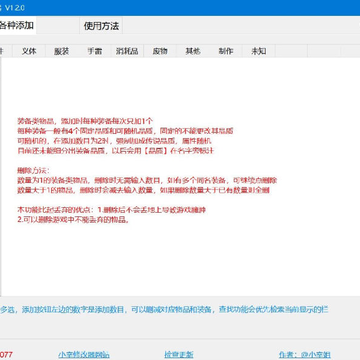
Task: Click the line starting with 2.可以删除游戏中
Action: pyautogui.click(x=73, y=220)
